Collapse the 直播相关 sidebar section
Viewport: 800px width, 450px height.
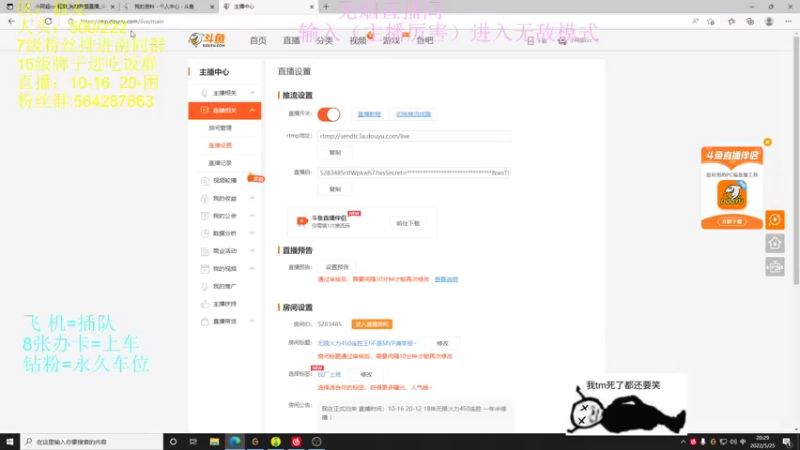tap(252, 110)
